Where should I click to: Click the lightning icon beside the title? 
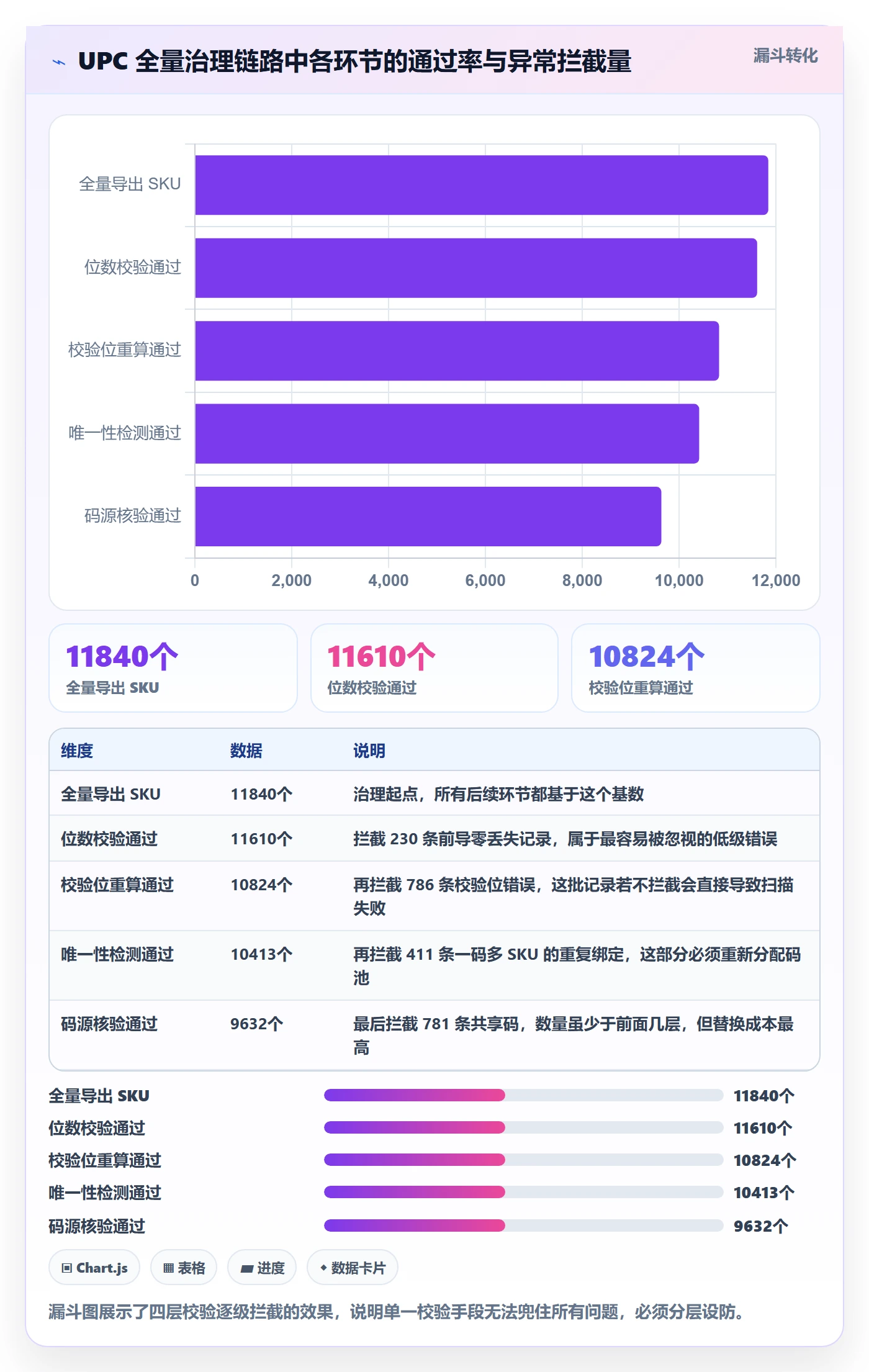(x=59, y=62)
